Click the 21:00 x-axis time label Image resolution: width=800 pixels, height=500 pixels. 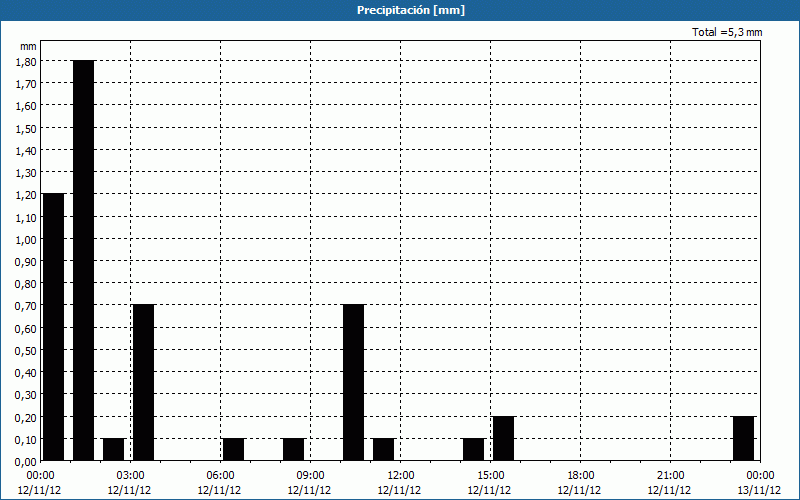(670, 476)
